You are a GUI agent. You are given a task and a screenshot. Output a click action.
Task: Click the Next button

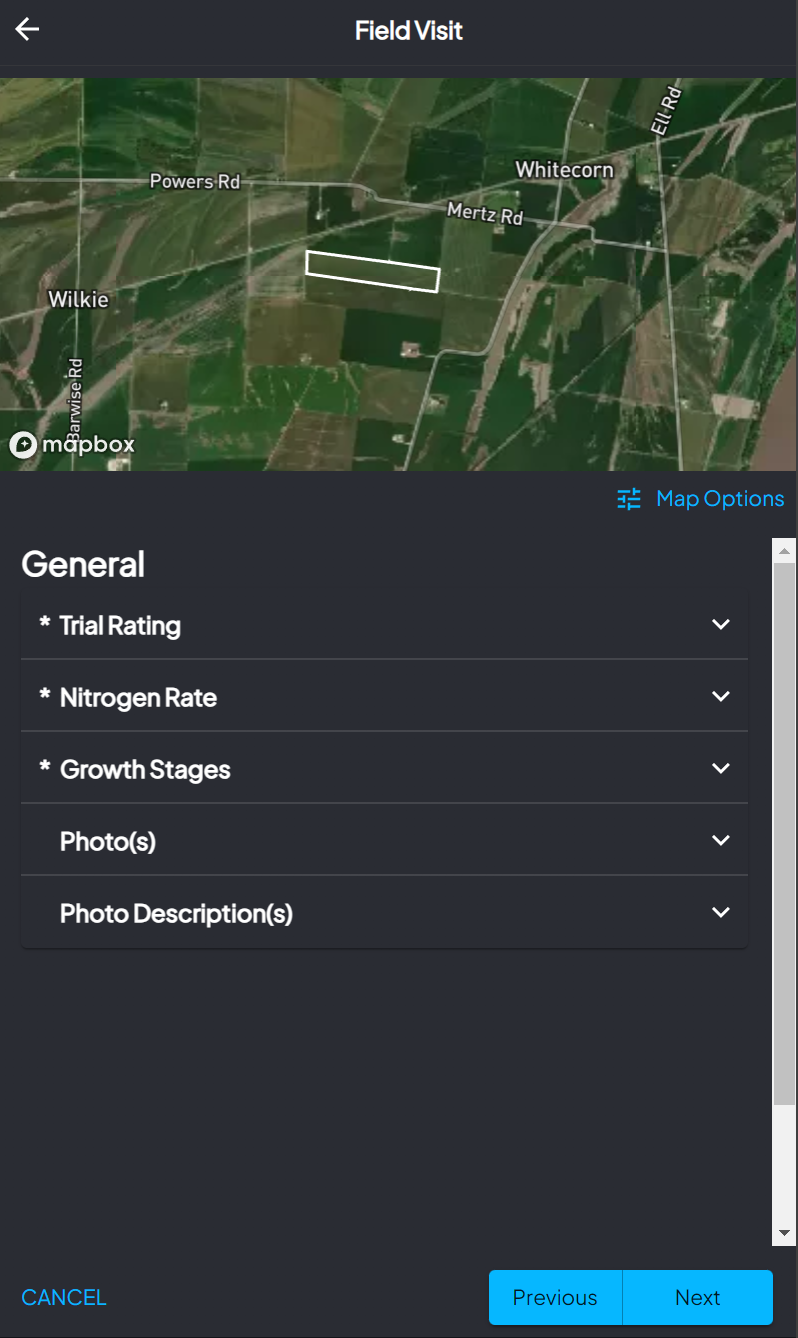click(x=697, y=1297)
